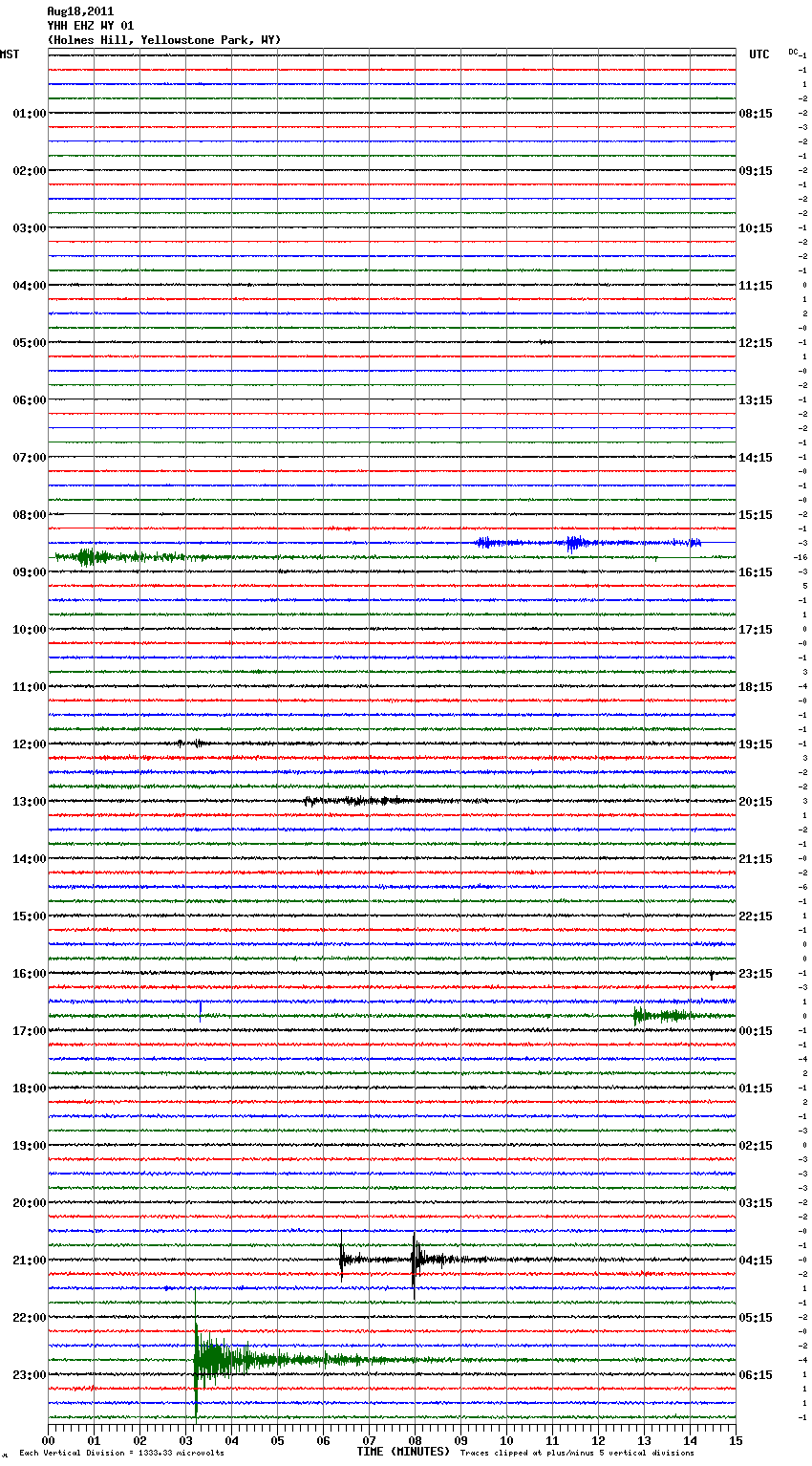Select the 23:00 MST time label
Image resolution: width=812 pixels, height=1466 pixels.
[30, 1375]
